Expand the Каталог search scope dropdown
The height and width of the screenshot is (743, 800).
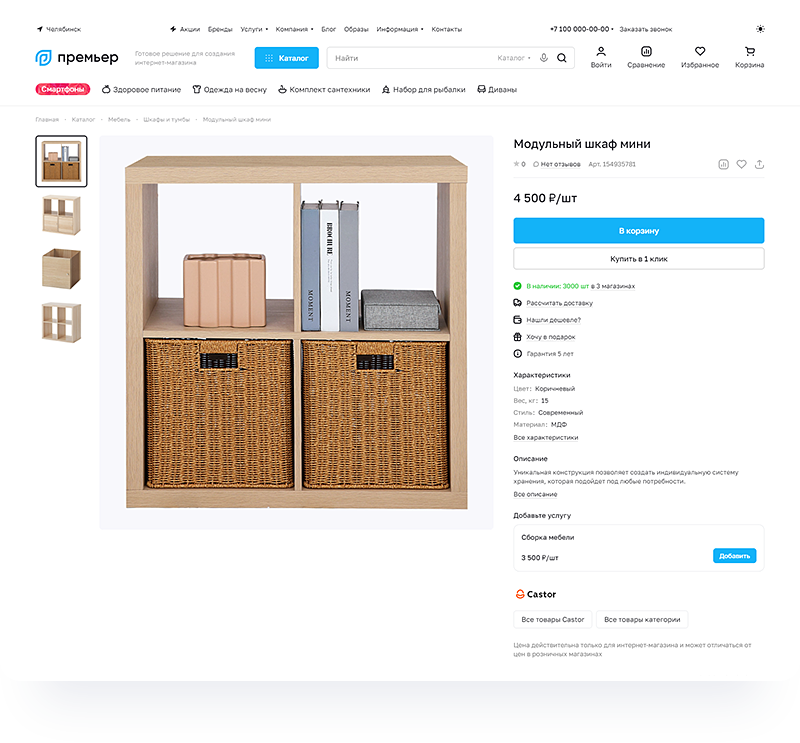click(514, 58)
